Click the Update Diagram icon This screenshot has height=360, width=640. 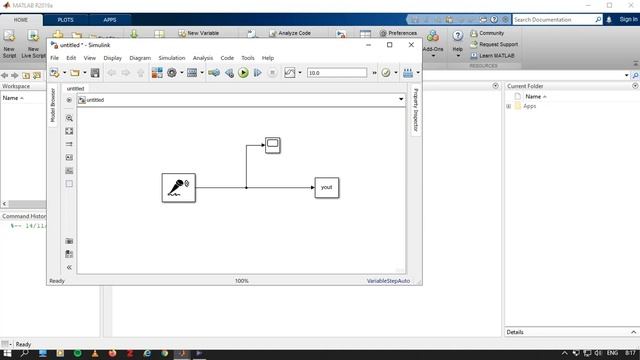(214, 73)
